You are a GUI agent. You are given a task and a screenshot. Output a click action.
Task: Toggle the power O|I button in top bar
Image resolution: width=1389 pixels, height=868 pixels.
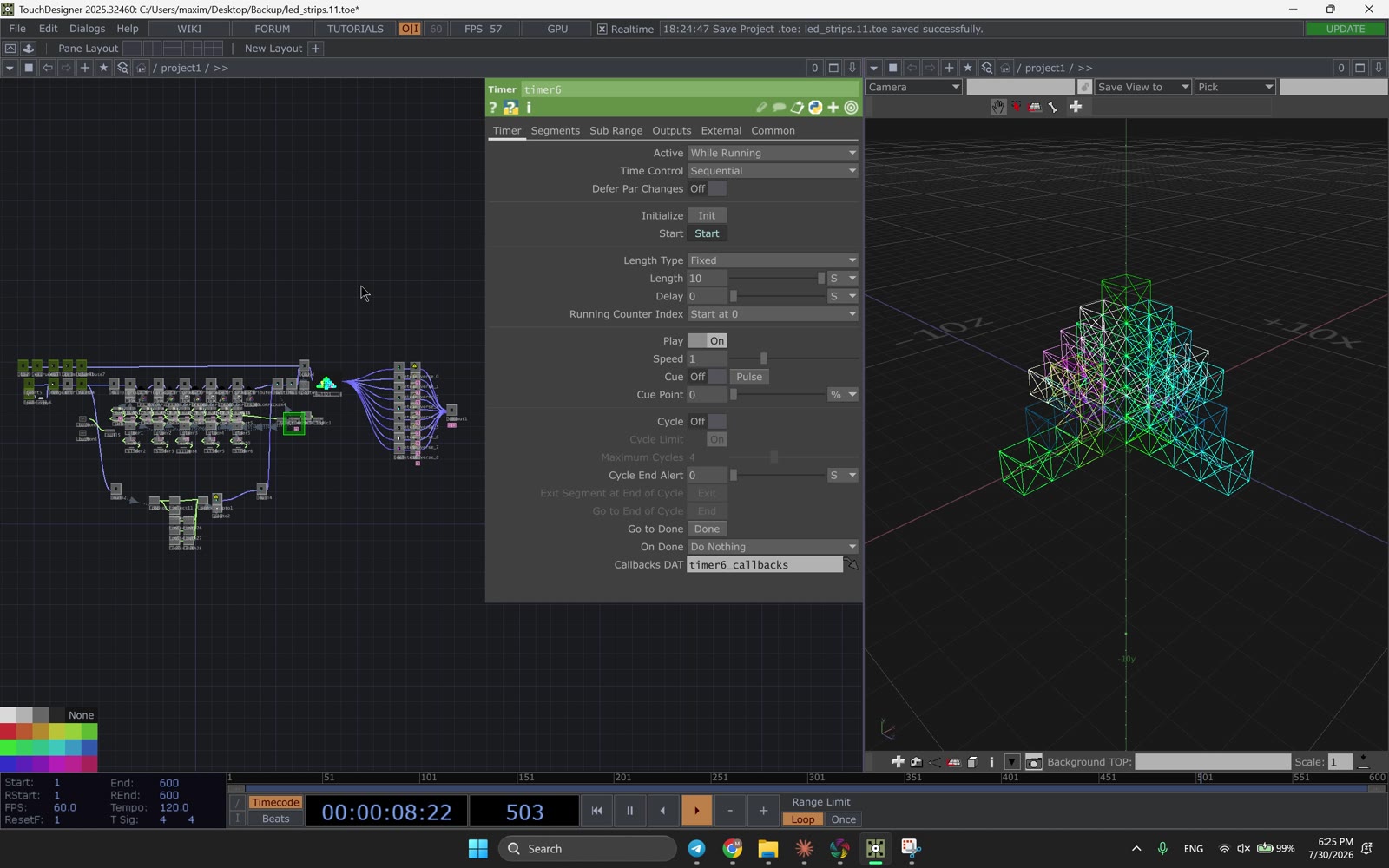[x=410, y=29]
